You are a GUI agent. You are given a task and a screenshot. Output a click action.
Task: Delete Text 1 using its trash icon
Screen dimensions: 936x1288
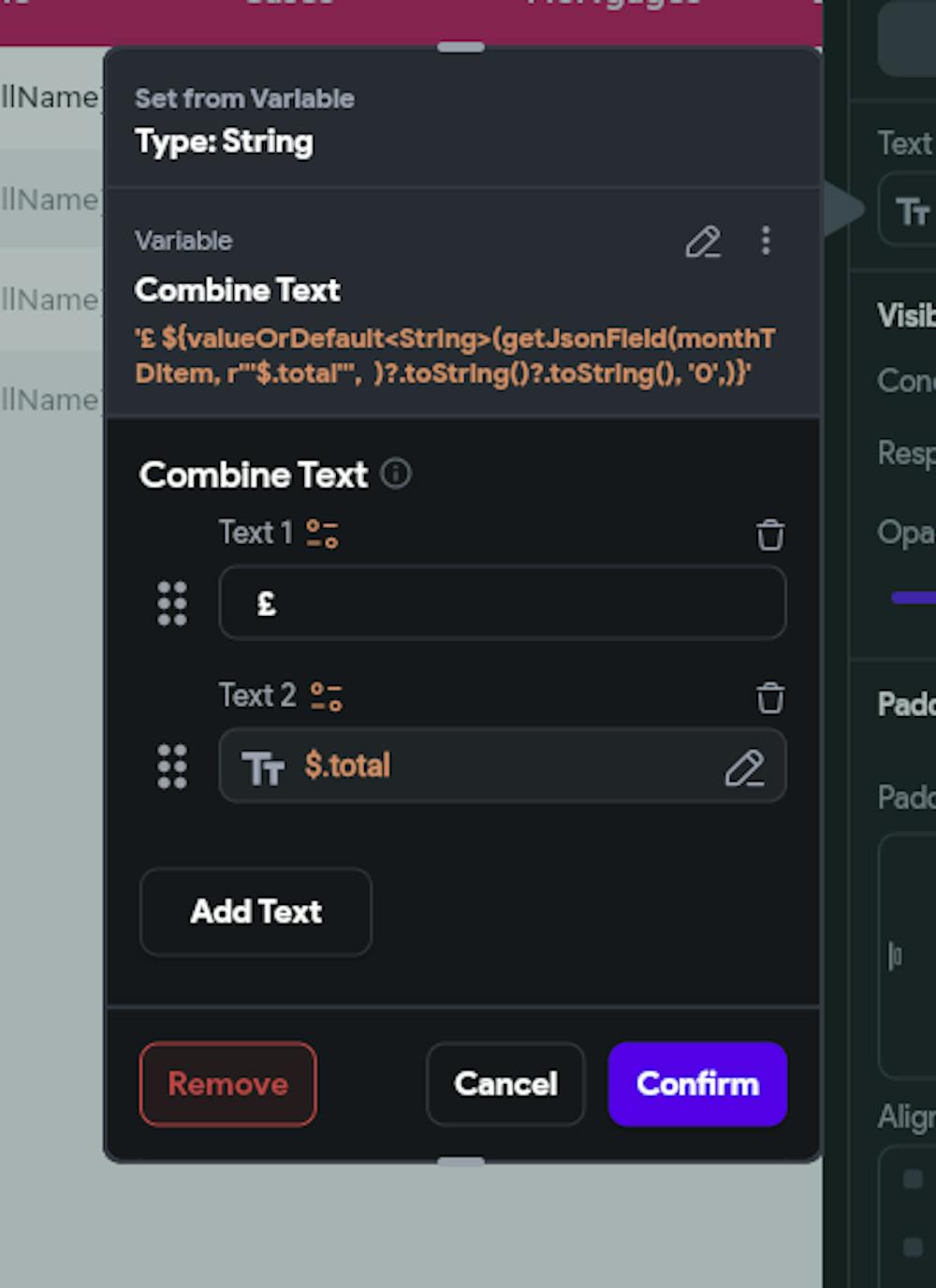point(769,535)
